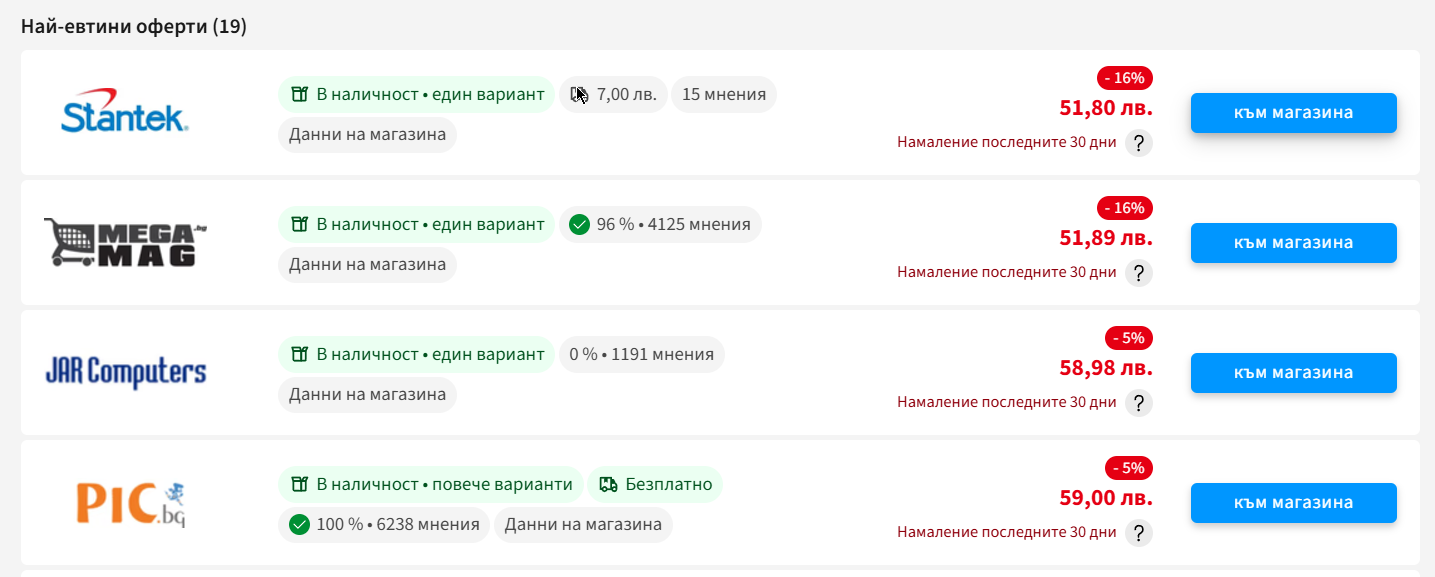Click the Stantek store logo

125,113
